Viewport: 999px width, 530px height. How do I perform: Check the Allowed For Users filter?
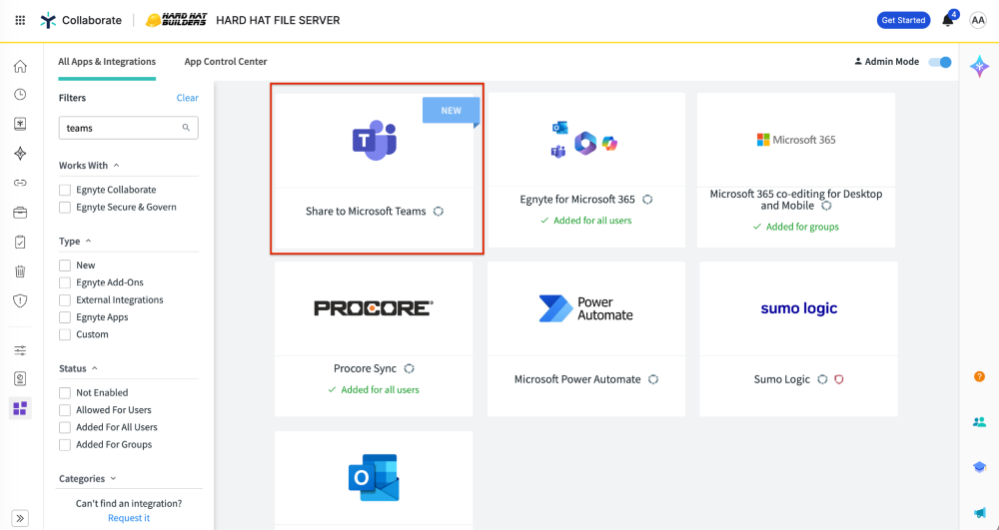(x=64, y=410)
